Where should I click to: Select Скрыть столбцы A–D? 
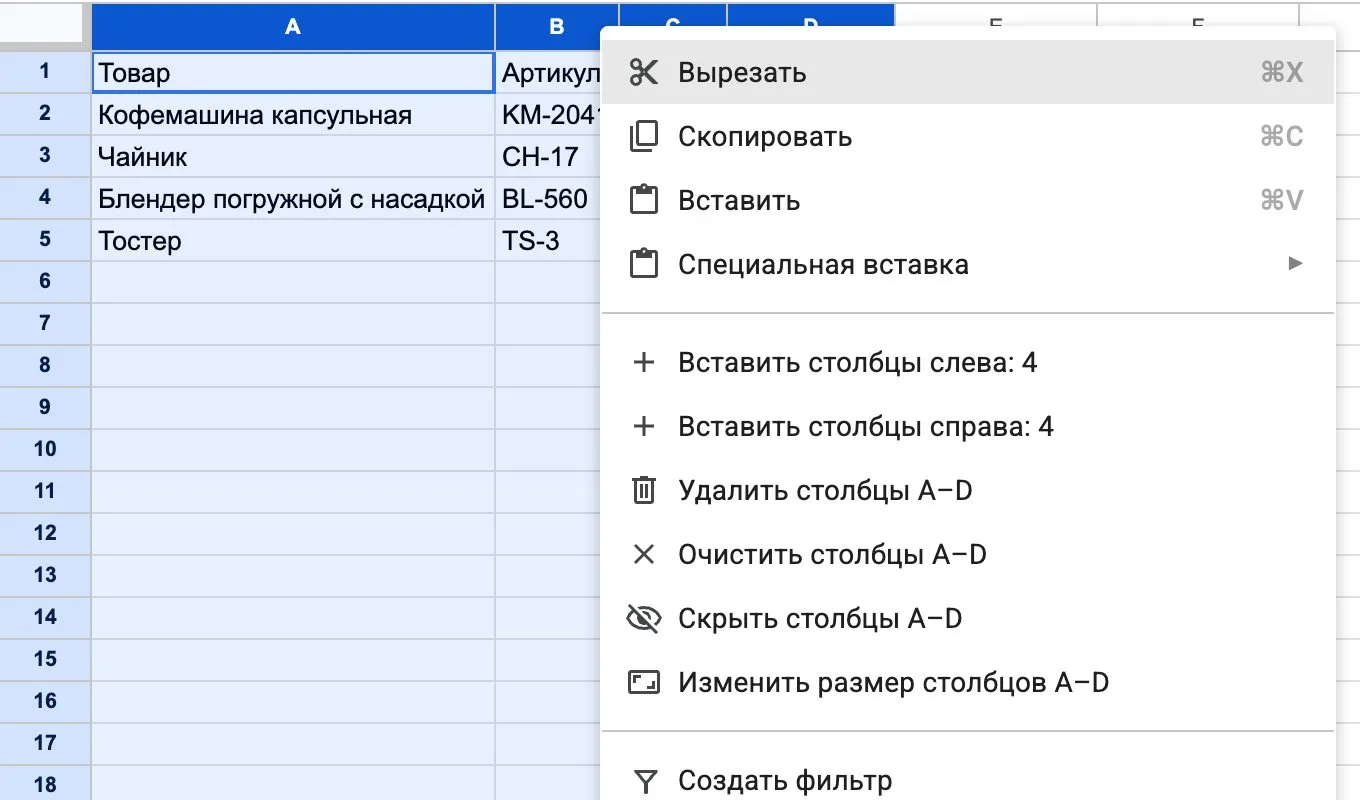(968, 618)
